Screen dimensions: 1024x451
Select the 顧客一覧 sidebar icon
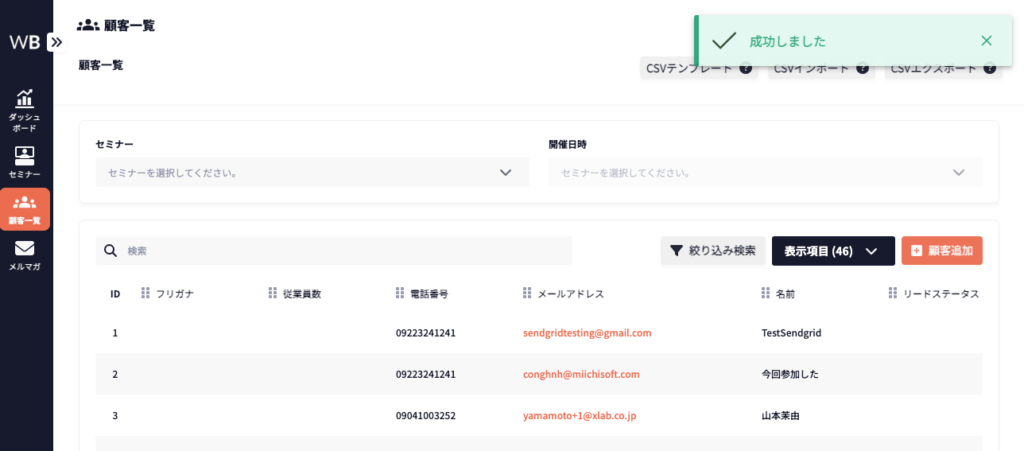click(x=25, y=203)
